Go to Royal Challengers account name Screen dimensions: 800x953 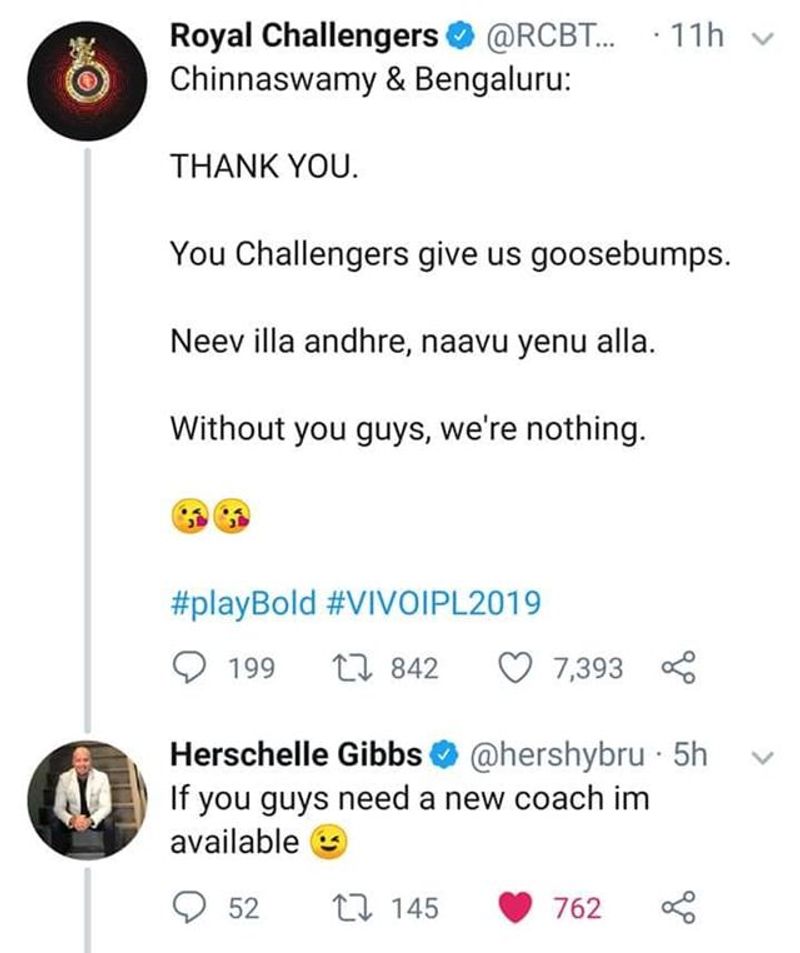tap(304, 37)
